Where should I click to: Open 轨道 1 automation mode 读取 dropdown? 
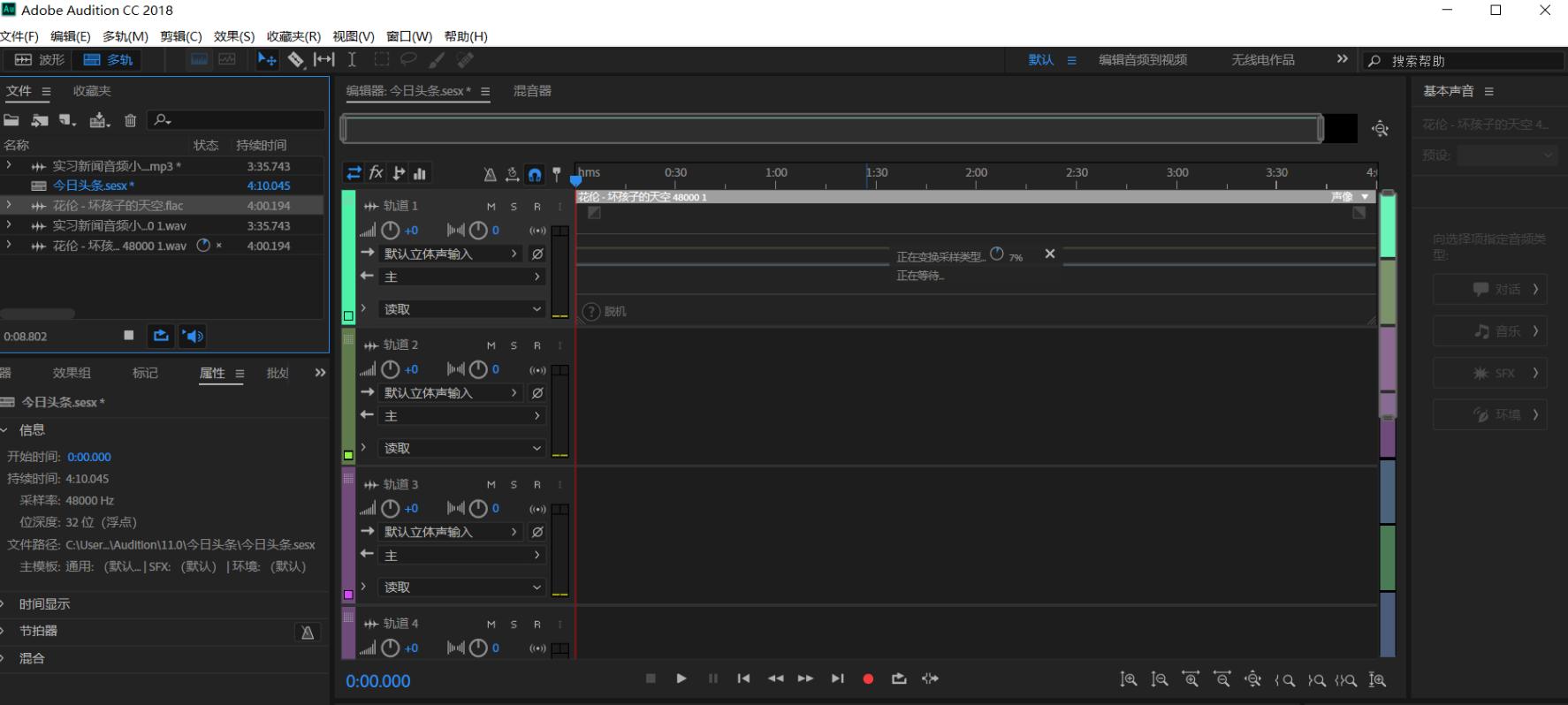pos(461,309)
